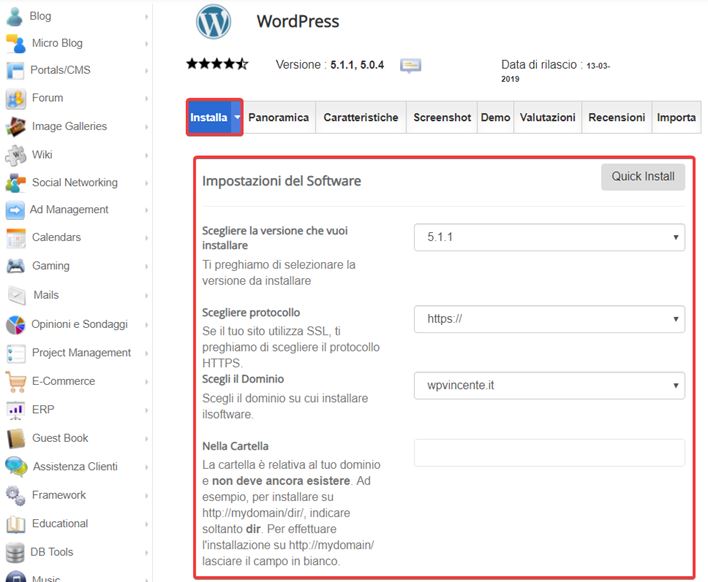Click the Forum category icon

click(x=16, y=99)
